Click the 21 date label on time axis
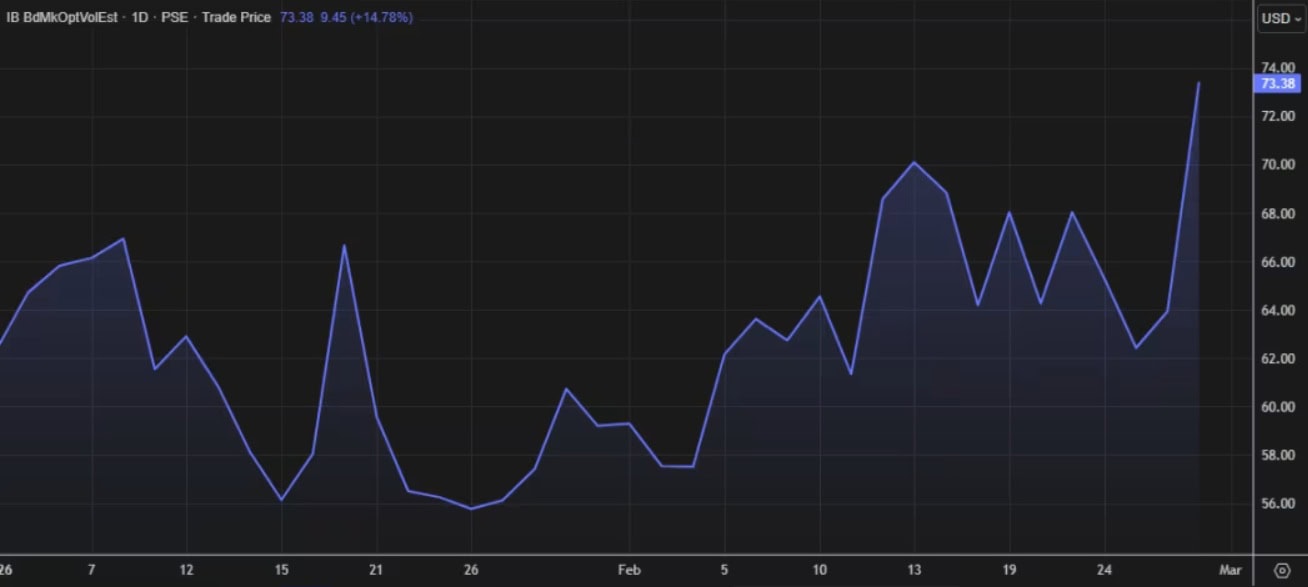 tap(376, 570)
